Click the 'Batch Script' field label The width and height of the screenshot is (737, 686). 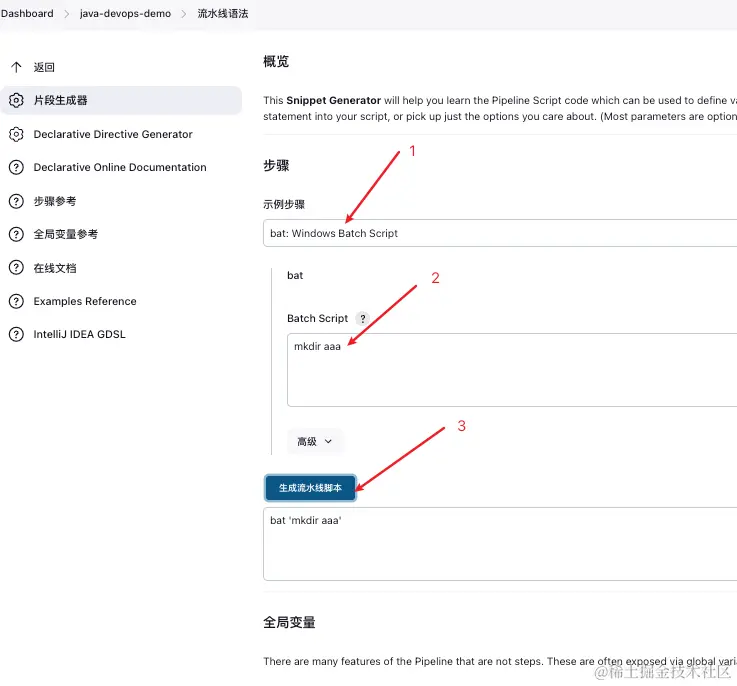click(318, 318)
